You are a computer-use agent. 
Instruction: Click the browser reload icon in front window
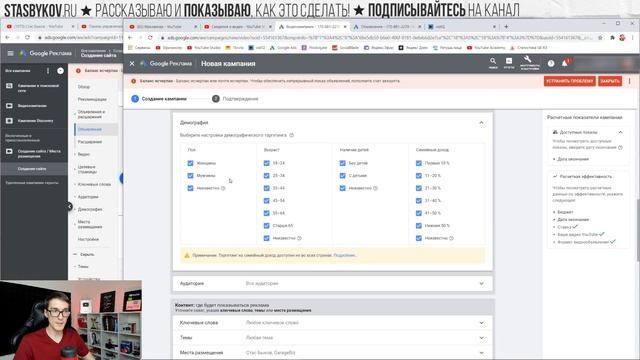150,38
